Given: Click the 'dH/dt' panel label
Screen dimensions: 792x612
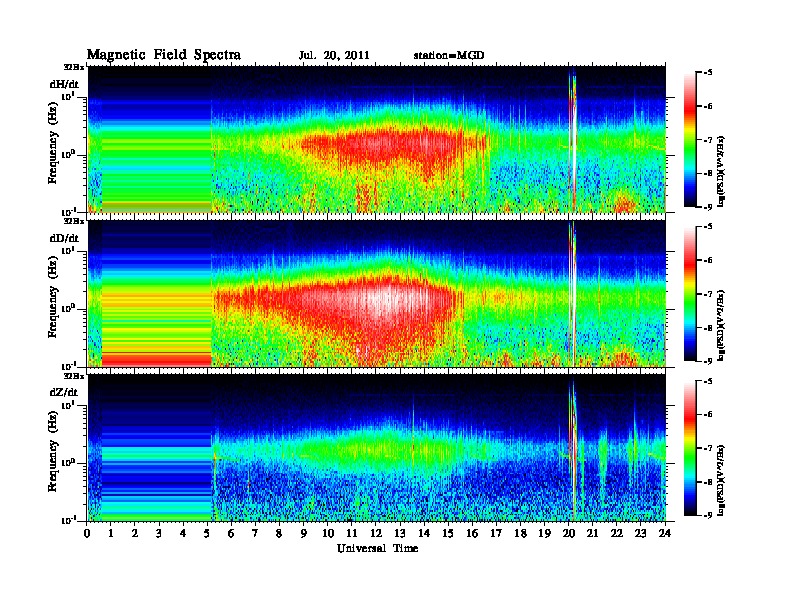Looking at the screenshot, I should pyautogui.click(x=64, y=84).
